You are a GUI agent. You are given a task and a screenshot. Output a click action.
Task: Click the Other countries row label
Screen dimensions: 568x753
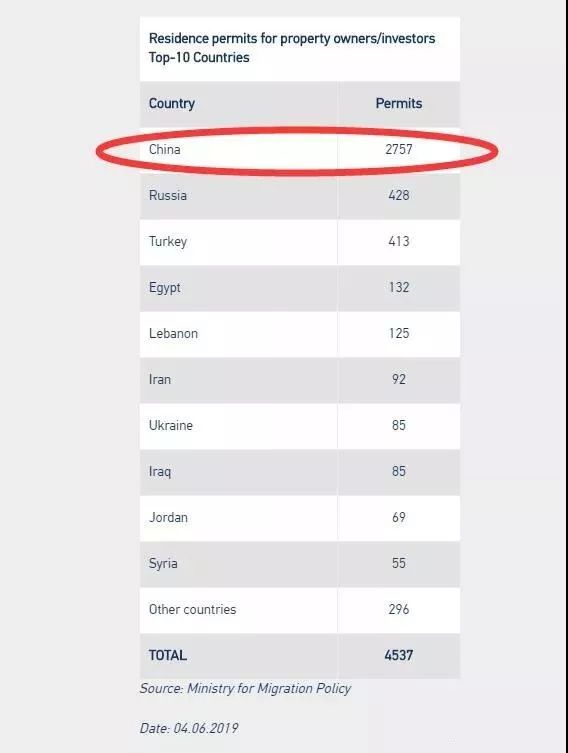tap(192, 609)
